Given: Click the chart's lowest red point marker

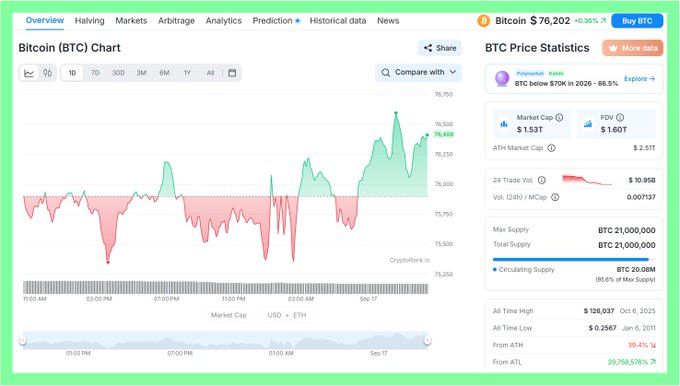Looking at the screenshot, I should (108, 262).
